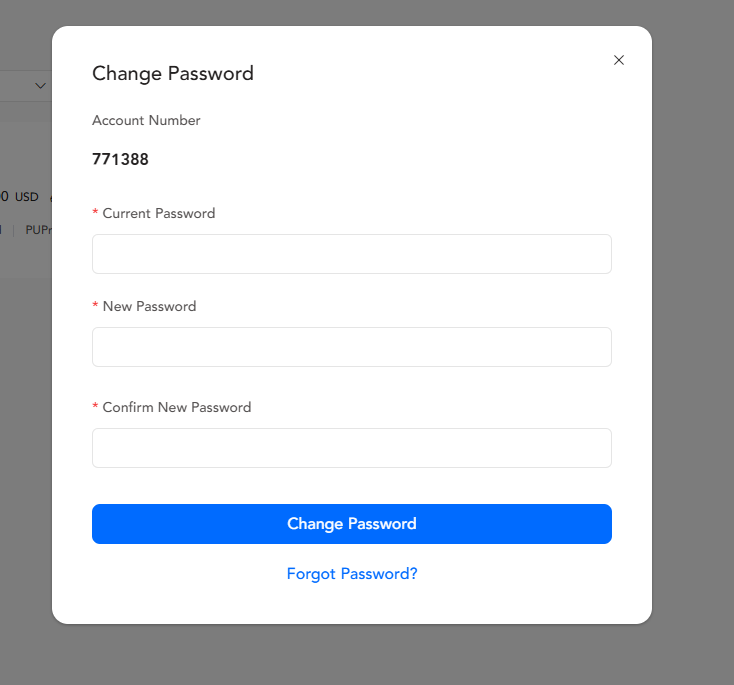Click the PUPr label behind the dialog
This screenshot has height=685, width=734.
(x=38, y=229)
